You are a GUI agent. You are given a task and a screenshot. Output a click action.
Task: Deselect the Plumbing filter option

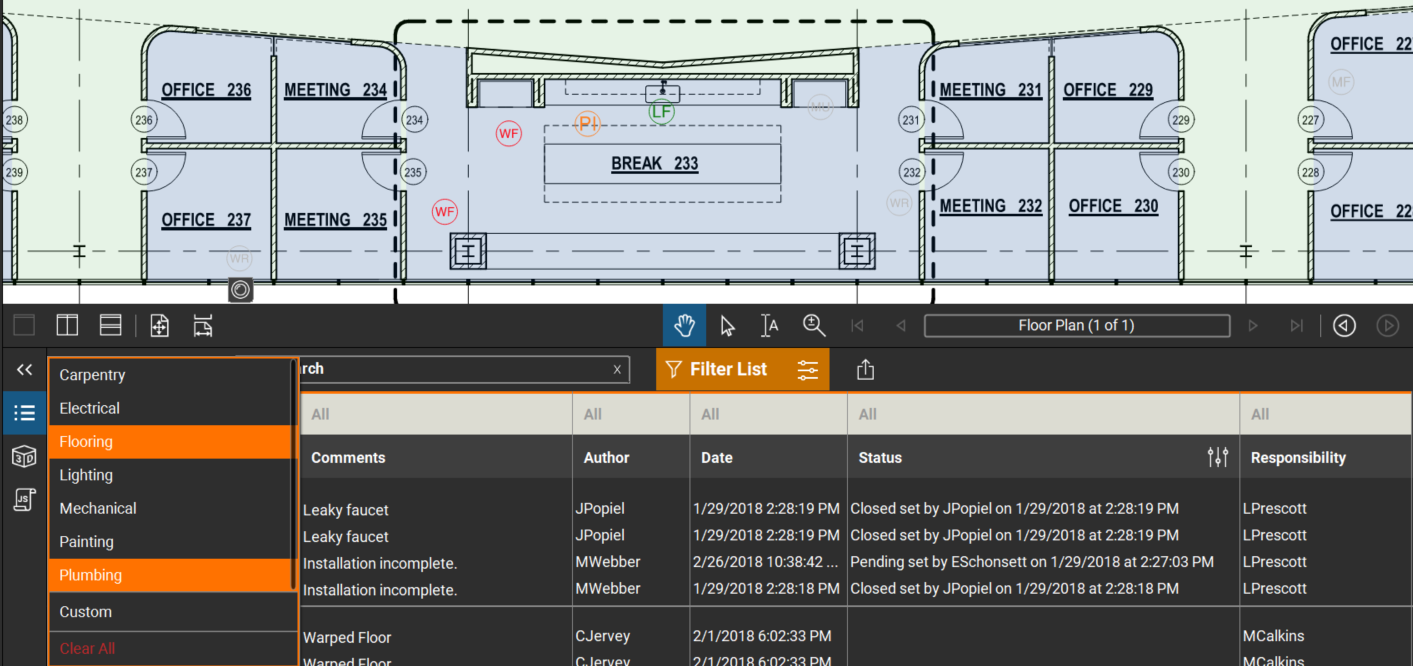point(171,575)
